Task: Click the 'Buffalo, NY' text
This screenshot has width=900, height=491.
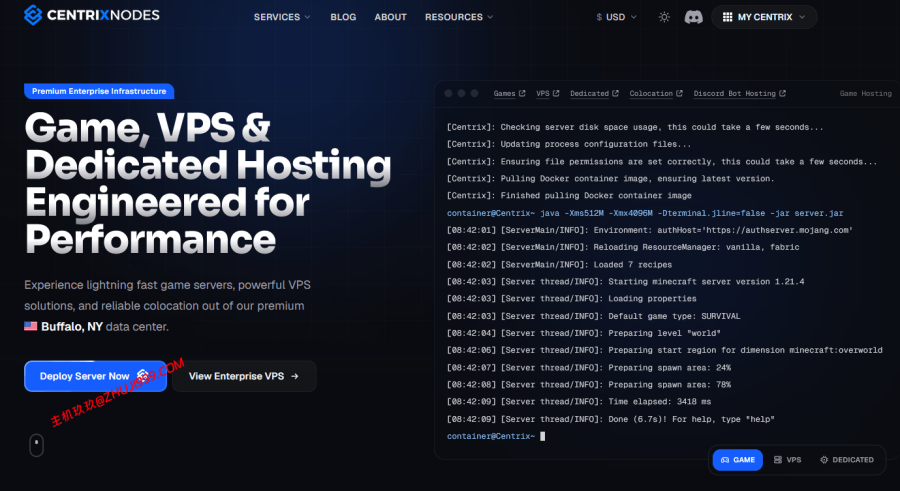Action: click(72, 327)
